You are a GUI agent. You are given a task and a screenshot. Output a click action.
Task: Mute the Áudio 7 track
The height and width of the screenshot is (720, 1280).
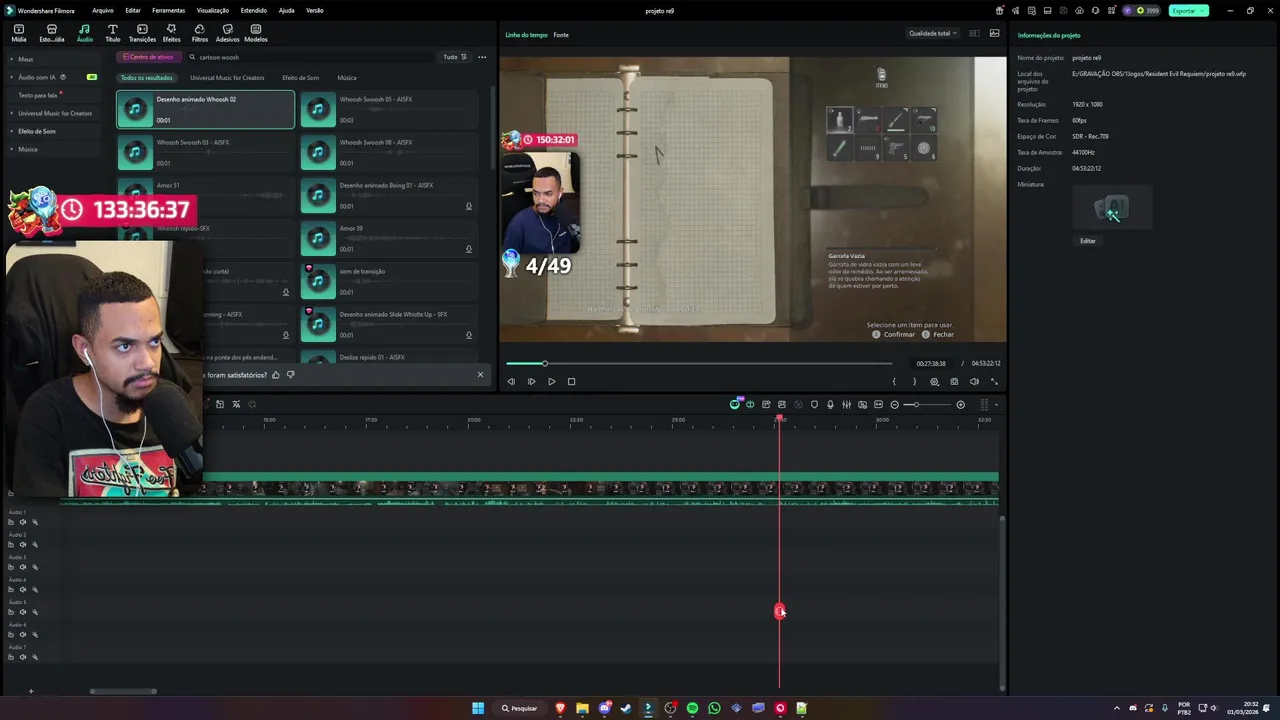click(x=23, y=657)
